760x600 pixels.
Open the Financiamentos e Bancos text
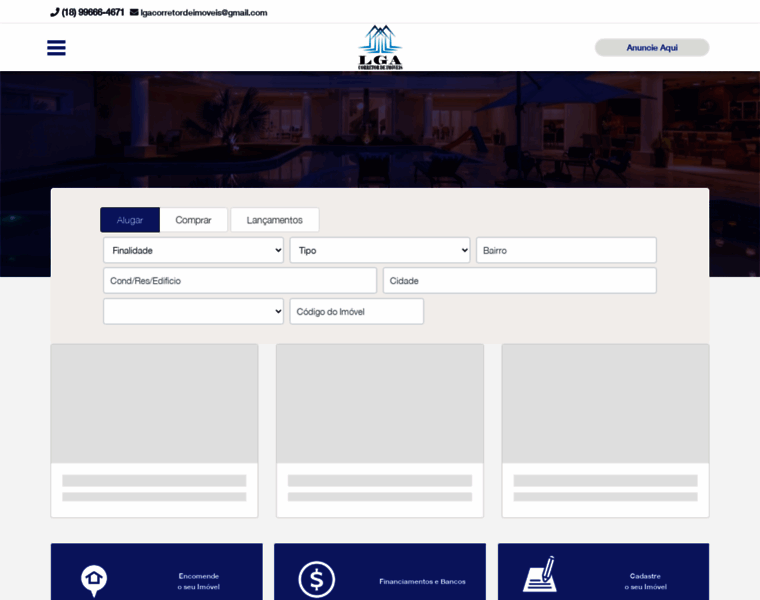pyautogui.click(x=422, y=581)
